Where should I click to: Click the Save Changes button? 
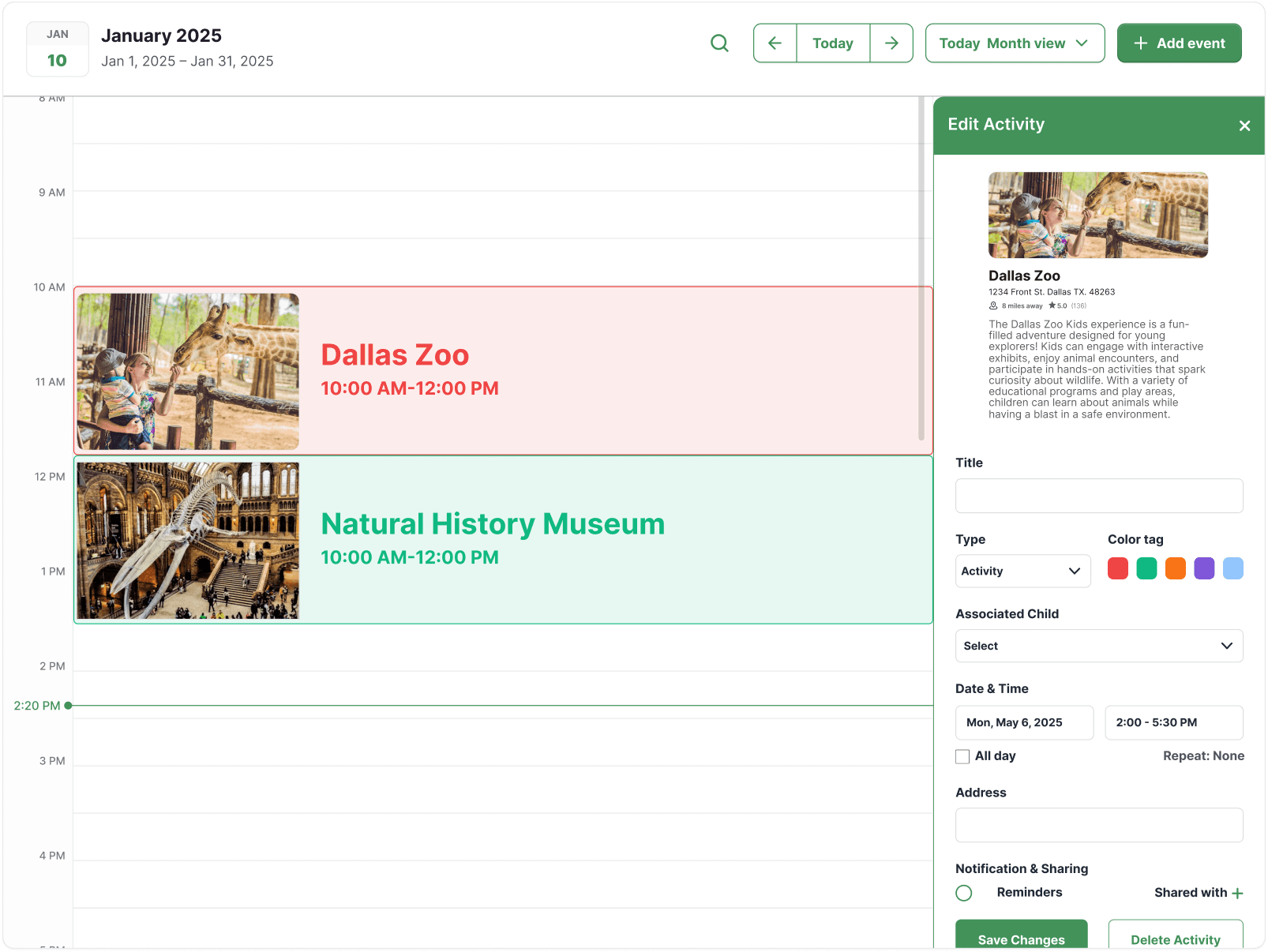pyautogui.click(x=1021, y=935)
